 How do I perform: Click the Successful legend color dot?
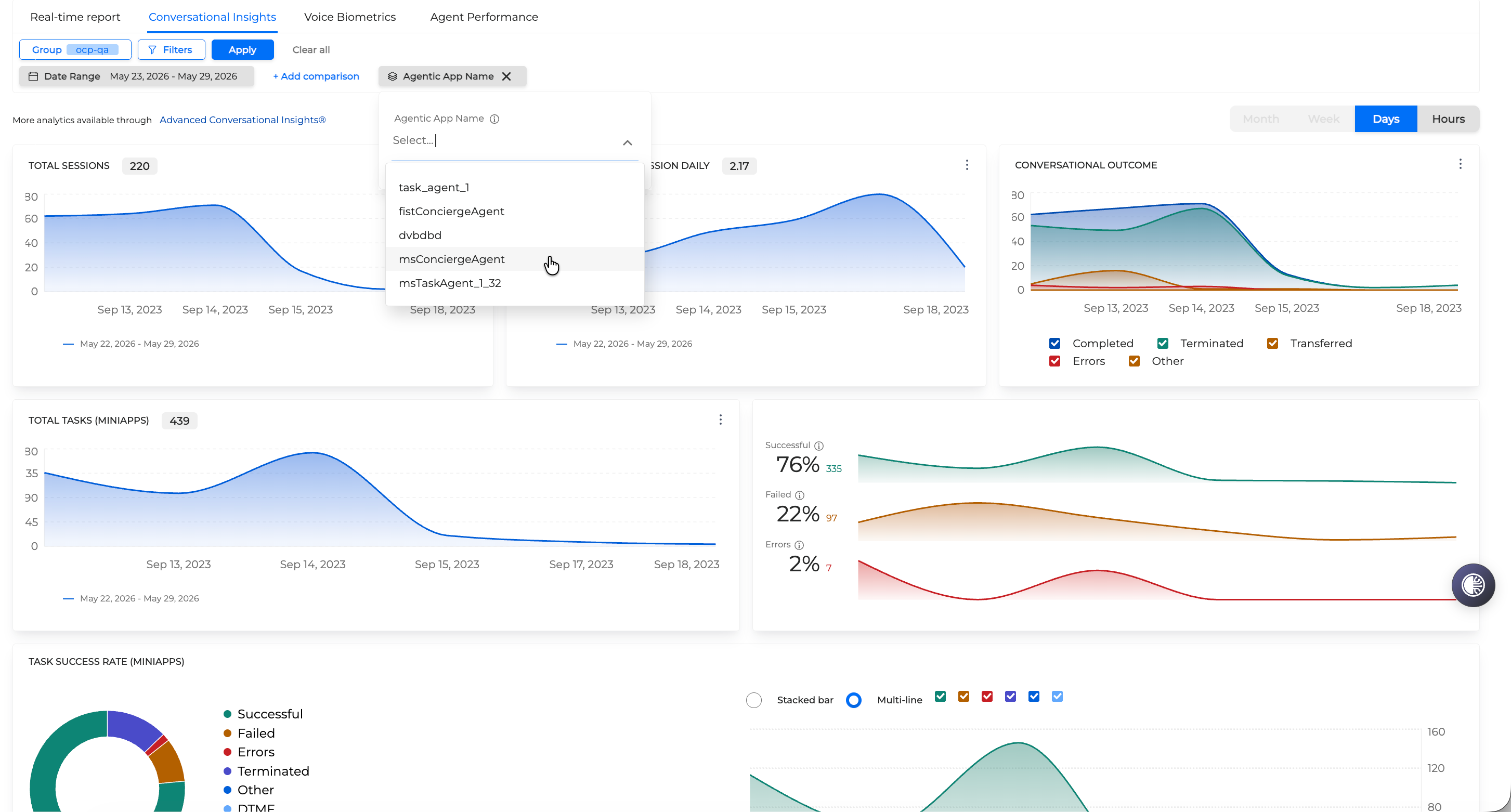(228, 714)
